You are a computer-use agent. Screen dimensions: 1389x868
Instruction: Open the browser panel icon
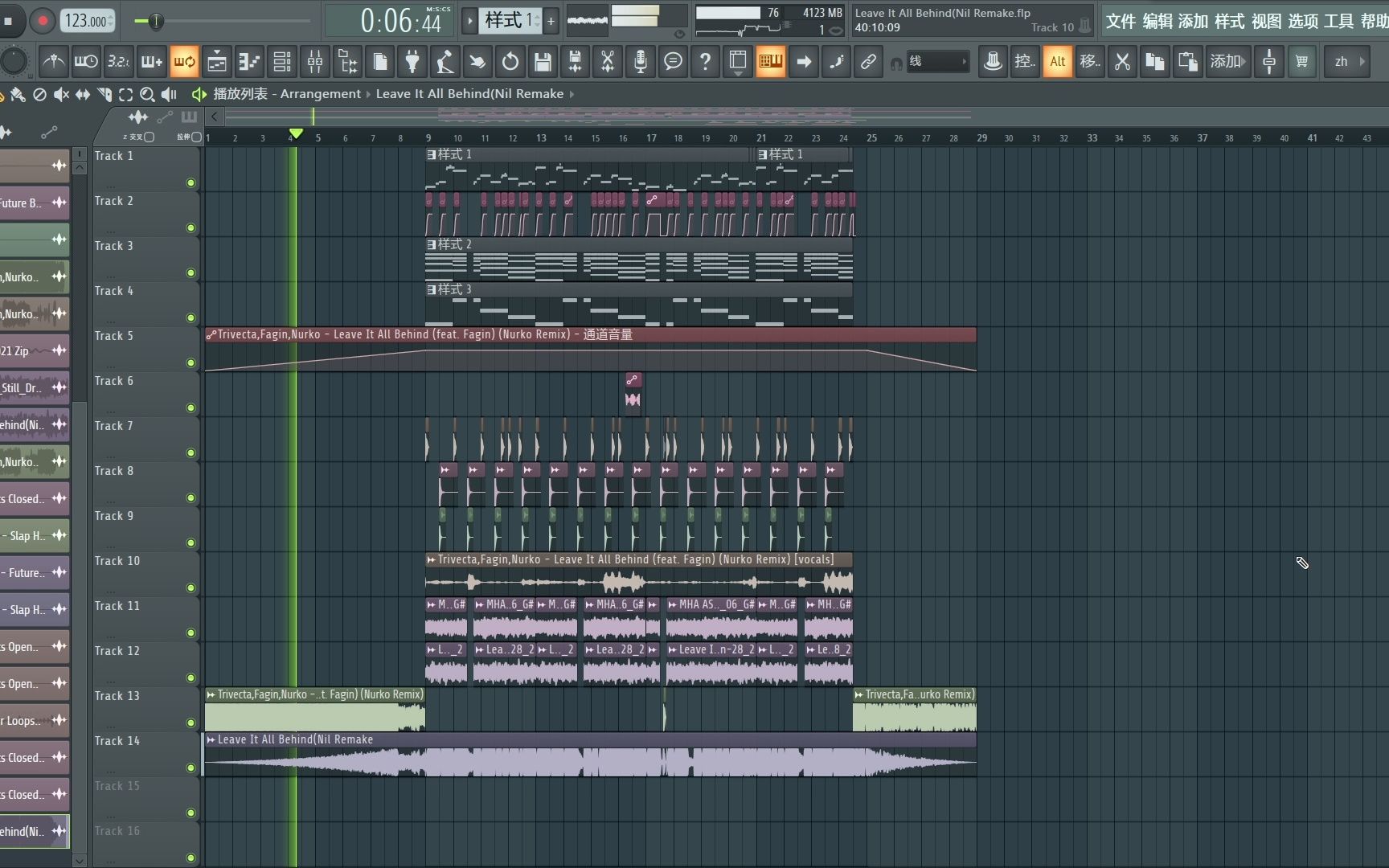coord(347,61)
